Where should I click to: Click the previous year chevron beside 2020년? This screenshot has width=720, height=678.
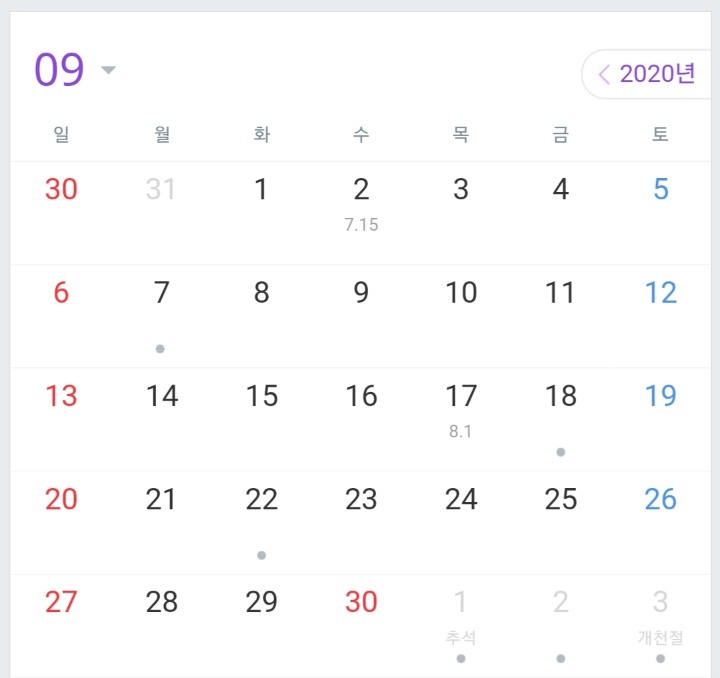[604, 75]
